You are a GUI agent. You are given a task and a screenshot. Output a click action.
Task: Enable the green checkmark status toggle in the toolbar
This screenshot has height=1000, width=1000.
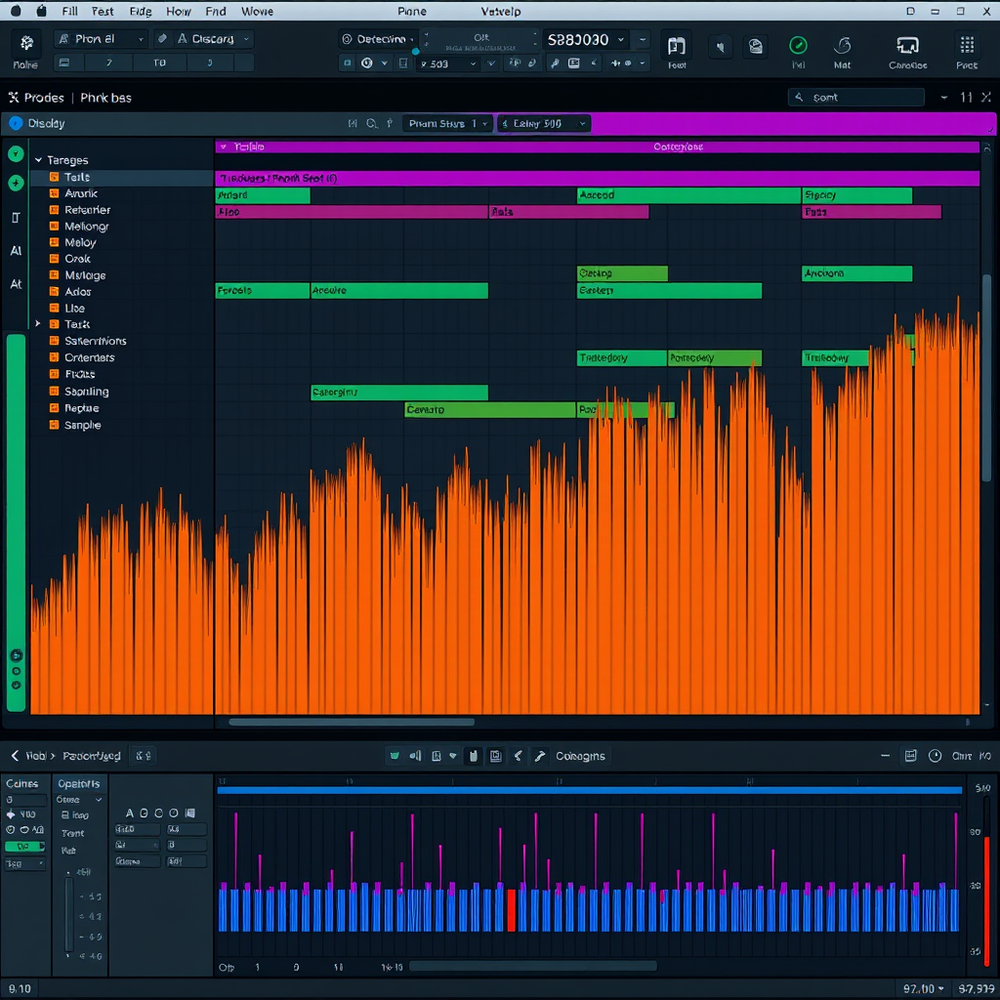(798, 45)
